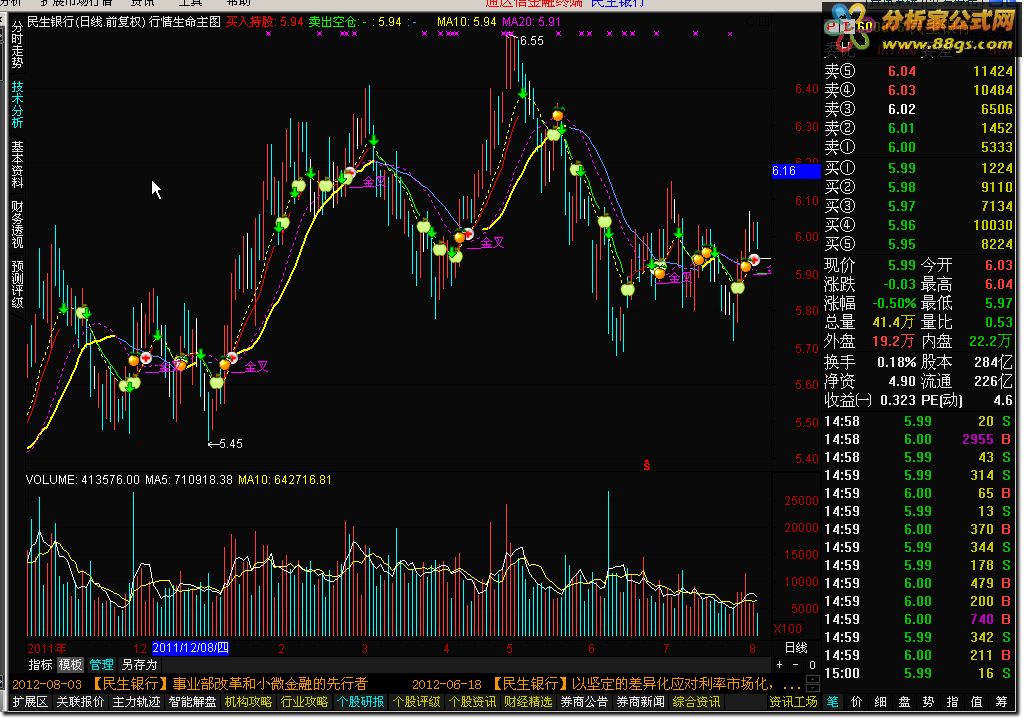Select the 指 tab in quote panel
This screenshot has height=719, width=1024.
953,702
